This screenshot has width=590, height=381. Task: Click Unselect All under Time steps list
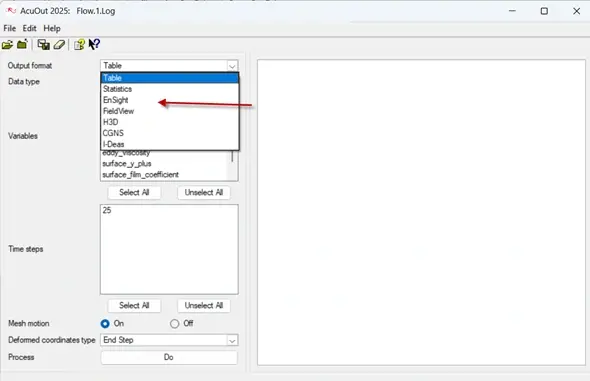click(x=204, y=305)
